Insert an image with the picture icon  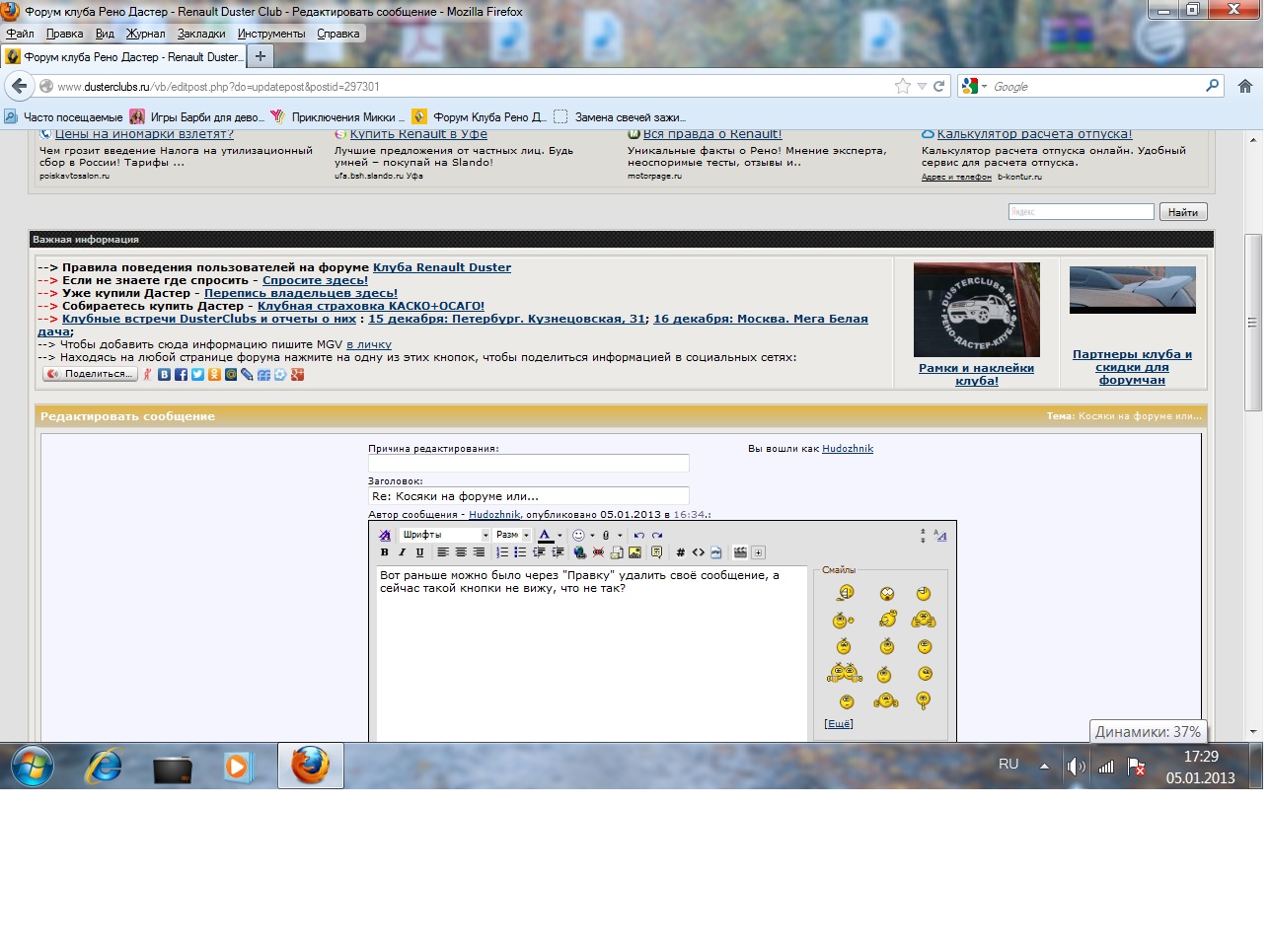[635, 552]
